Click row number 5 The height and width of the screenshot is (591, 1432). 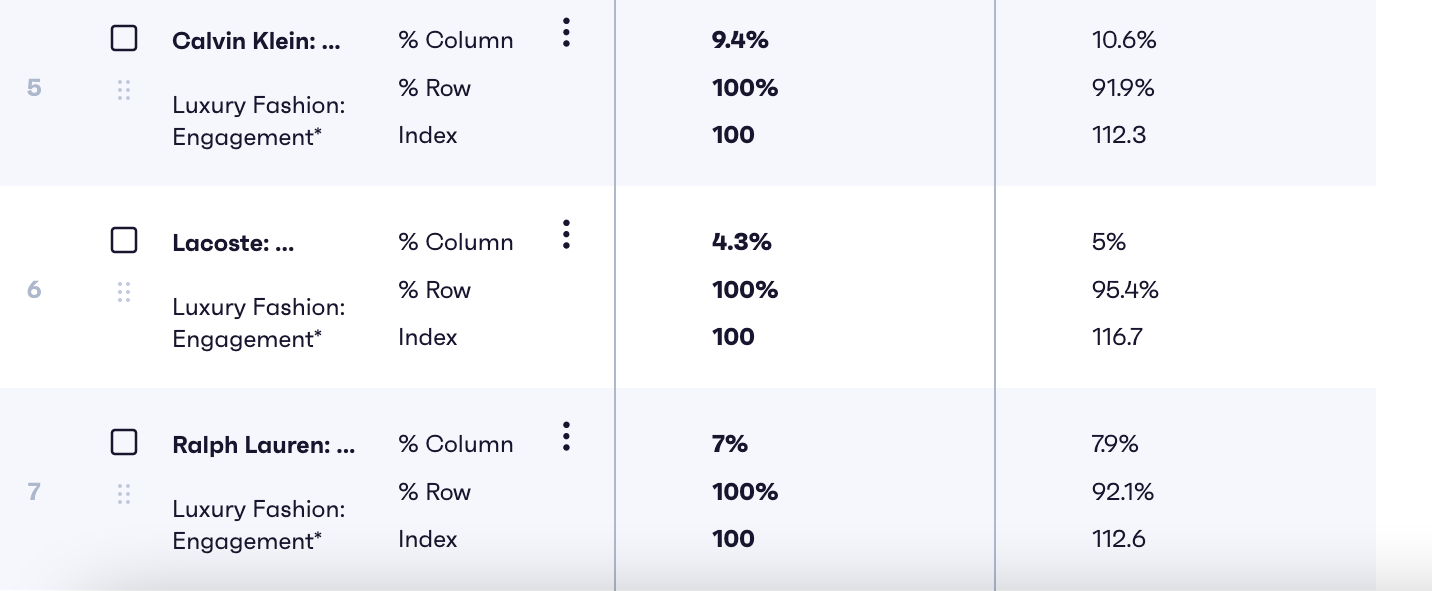click(x=34, y=88)
